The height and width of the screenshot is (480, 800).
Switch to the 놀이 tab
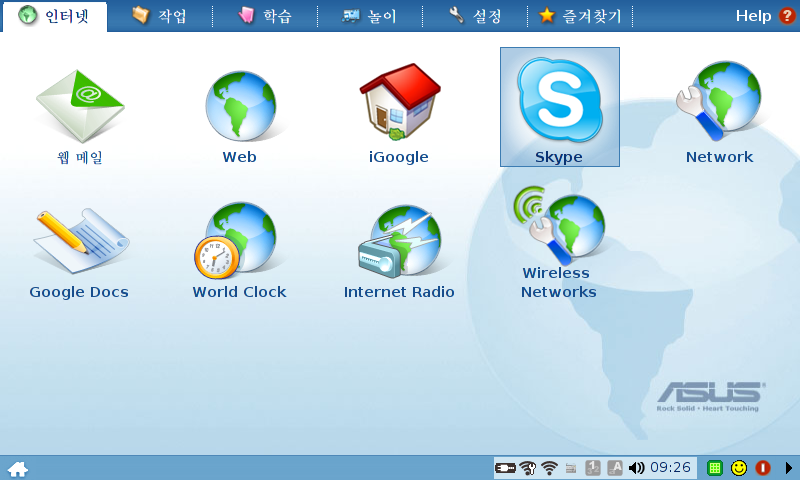(x=369, y=16)
